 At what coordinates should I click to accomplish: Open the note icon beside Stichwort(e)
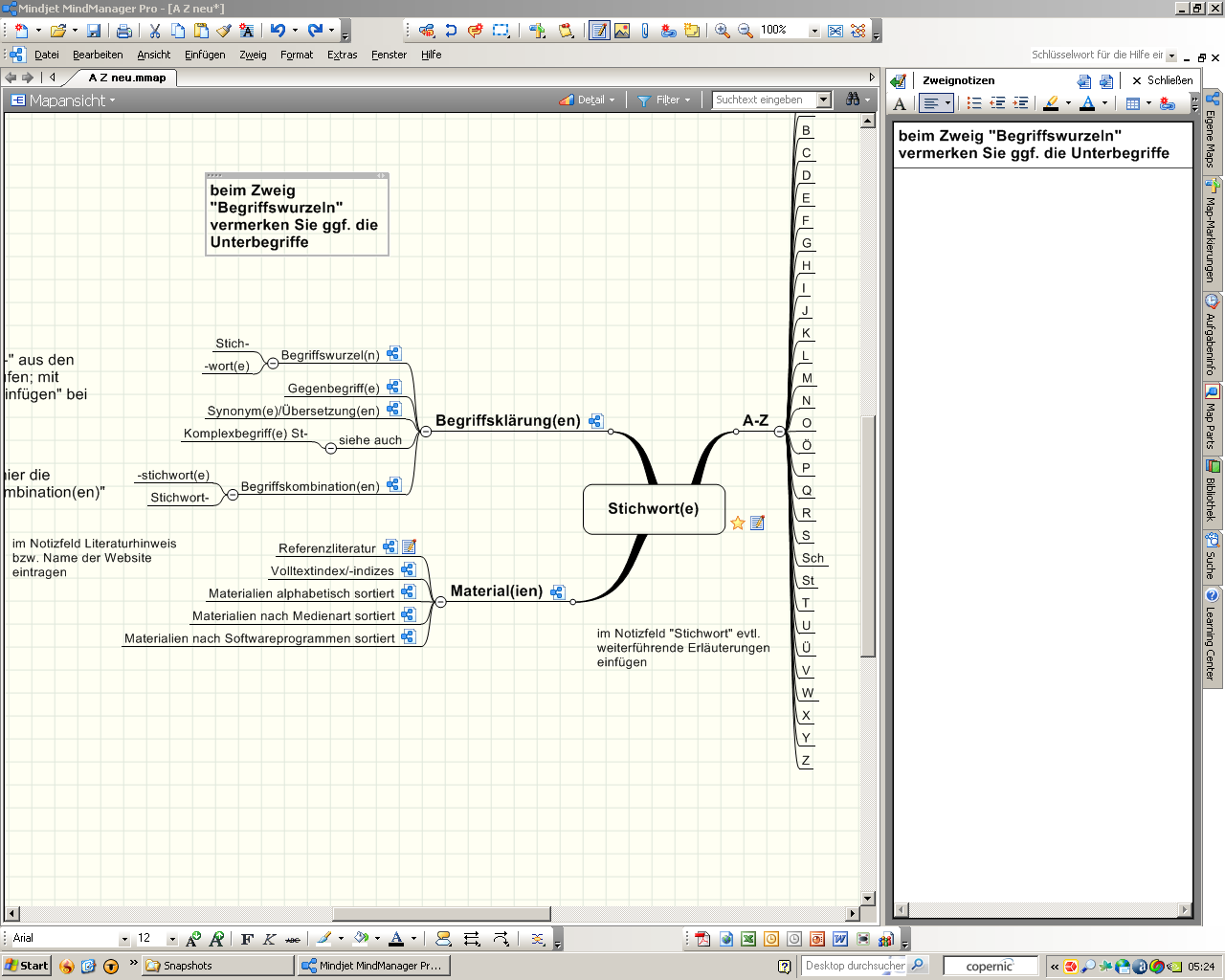click(x=758, y=523)
